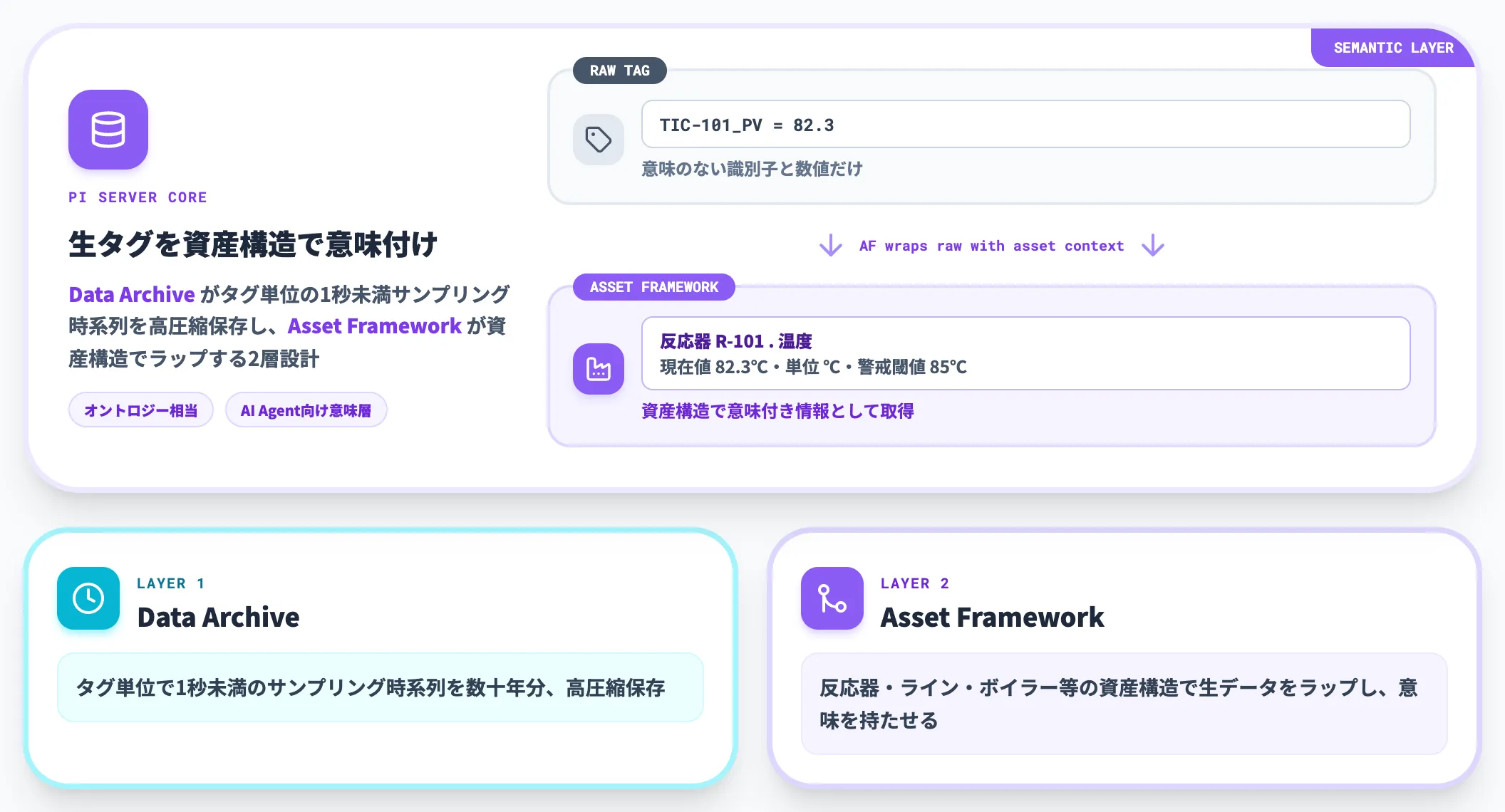Click the branch icon beside Layer 2 Asset Framework

[832, 598]
